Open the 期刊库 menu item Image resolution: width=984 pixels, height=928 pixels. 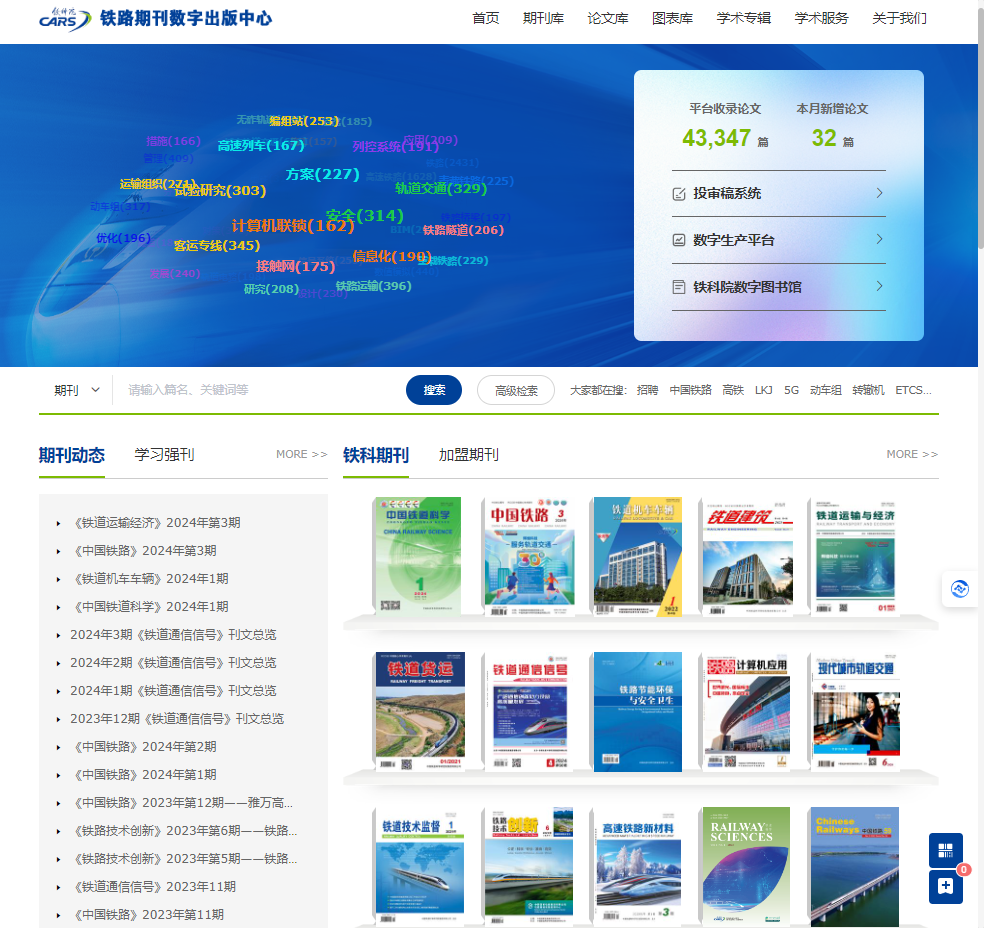(543, 18)
